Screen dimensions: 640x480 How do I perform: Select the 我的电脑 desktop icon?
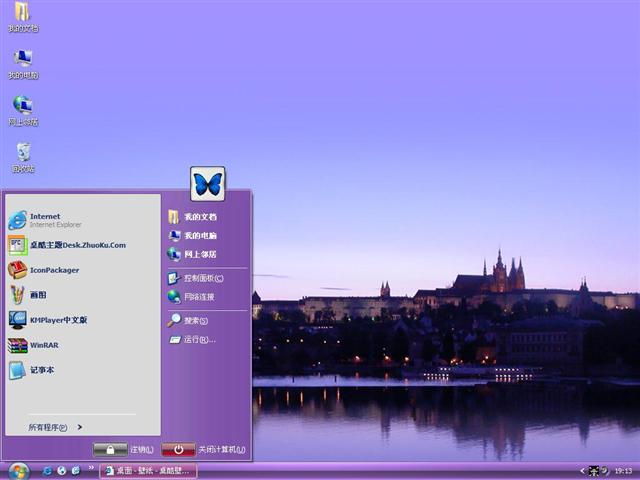click(x=23, y=62)
